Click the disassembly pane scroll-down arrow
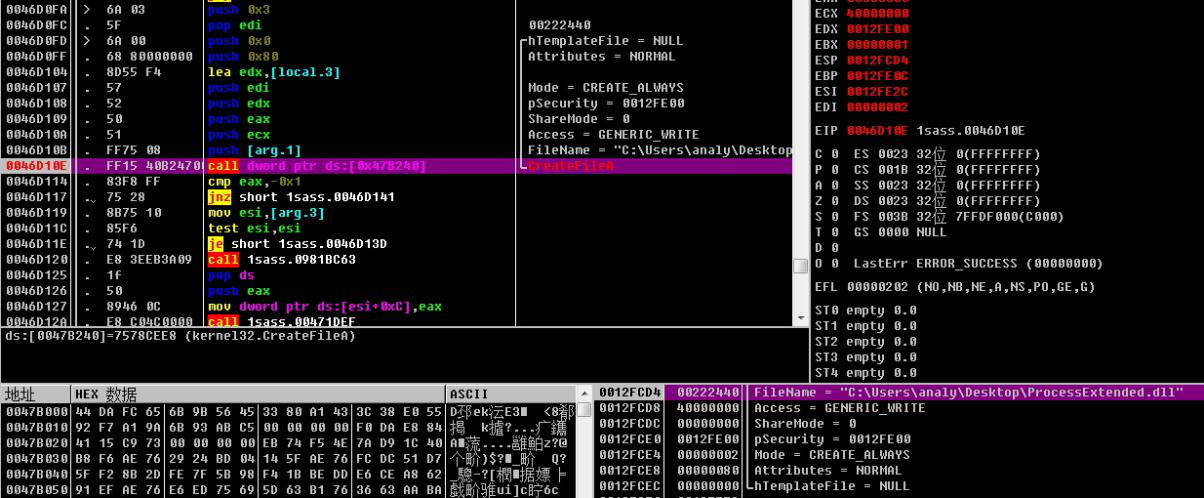1204x498 pixels. (x=800, y=317)
